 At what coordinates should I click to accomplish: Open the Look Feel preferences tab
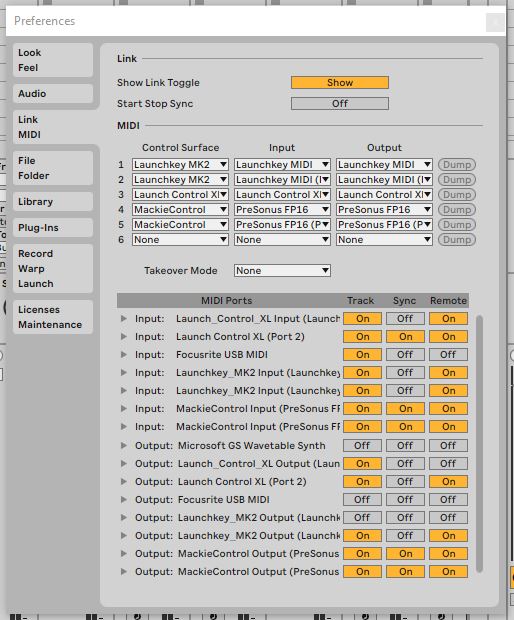[x=53, y=60]
